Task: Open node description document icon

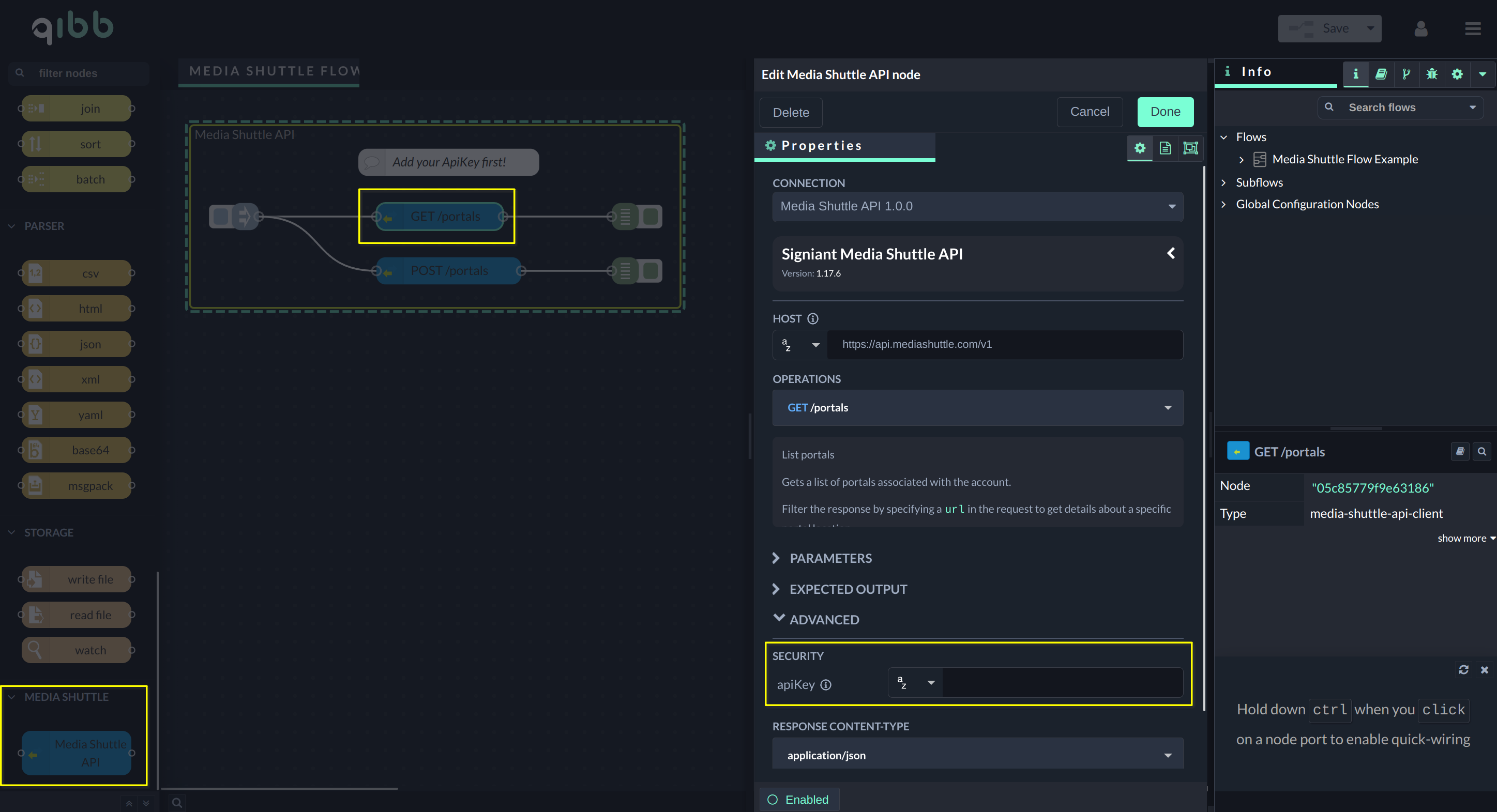Action: [1165, 147]
